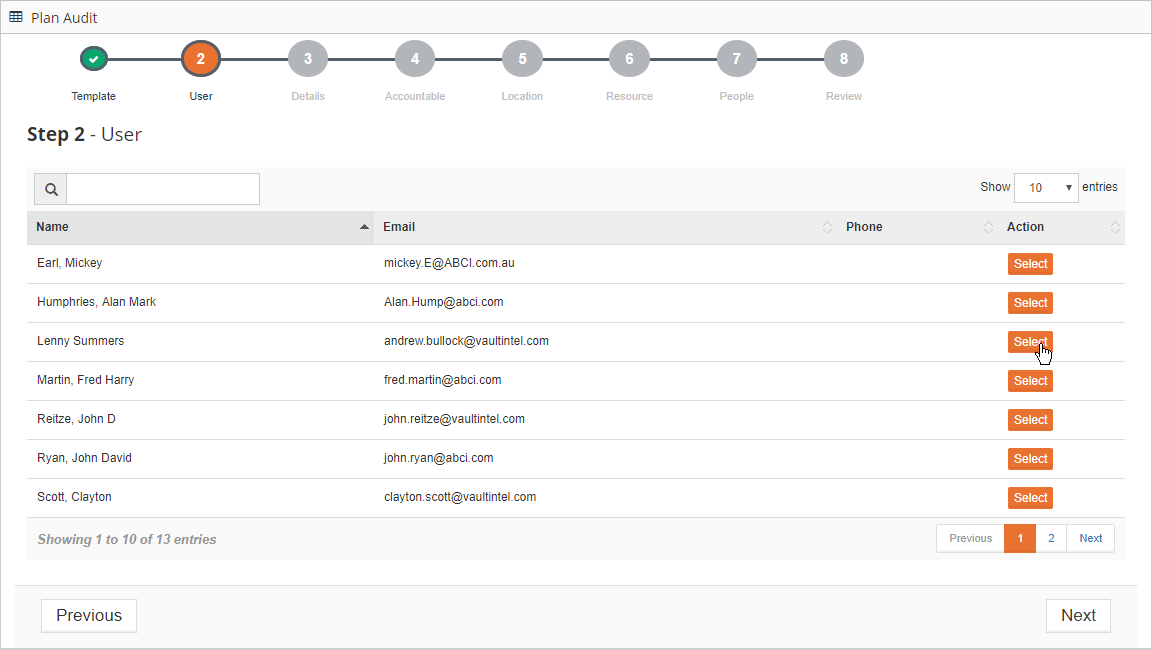Click the large Next wizard button

(1078, 615)
